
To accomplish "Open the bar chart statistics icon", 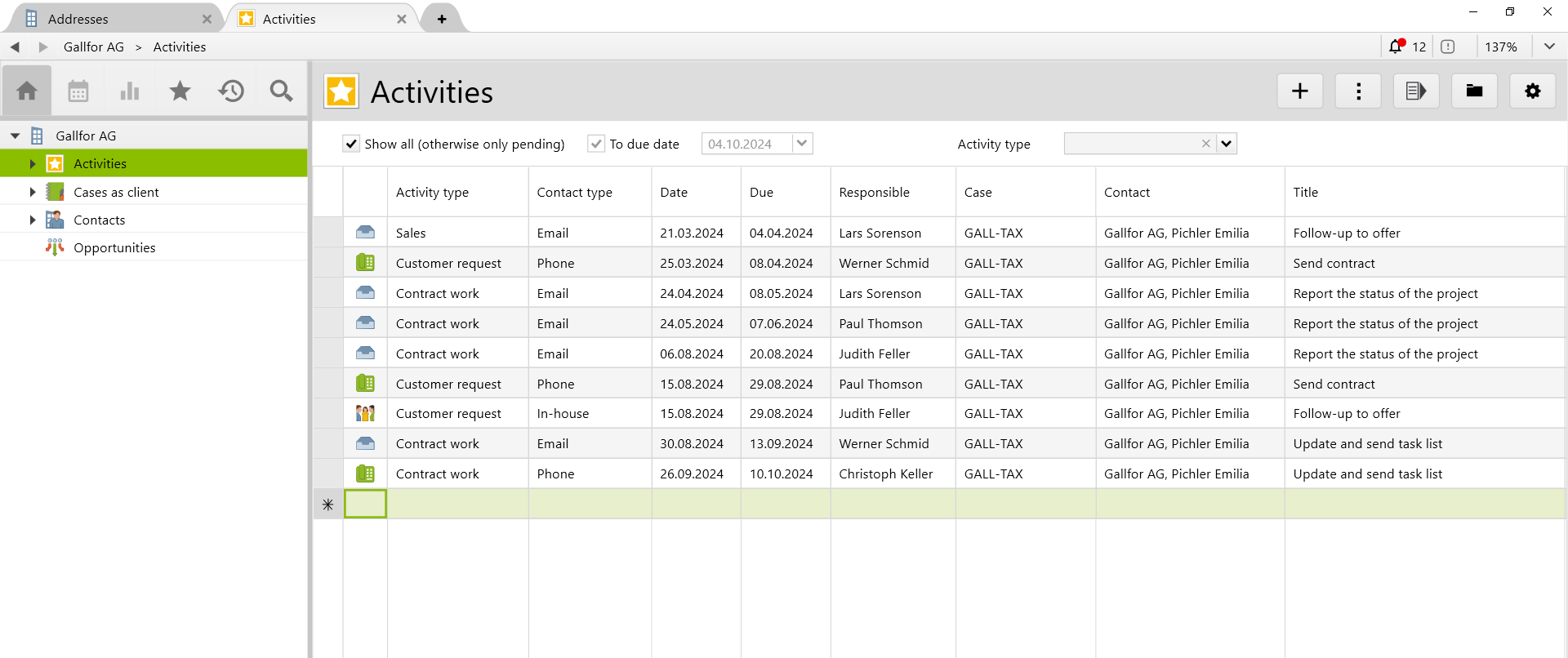I will [x=129, y=91].
